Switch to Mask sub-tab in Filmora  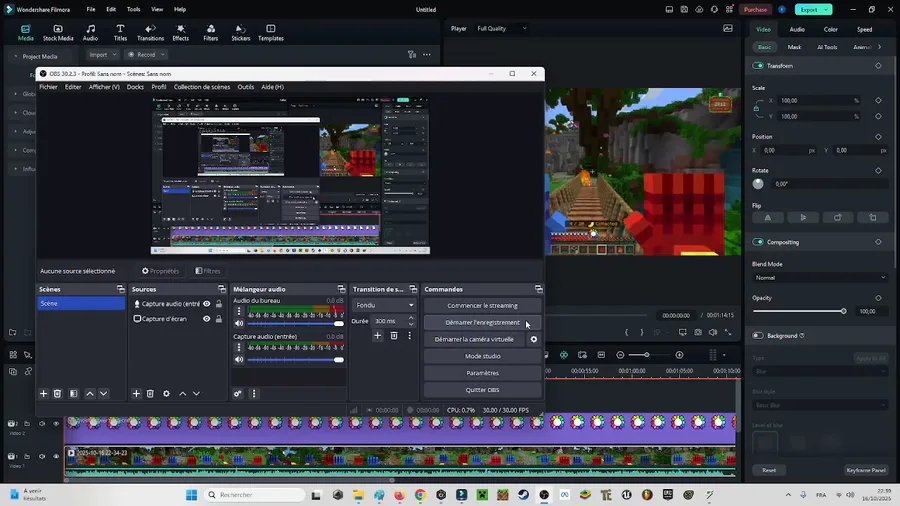pyautogui.click(x=794, y=47)
